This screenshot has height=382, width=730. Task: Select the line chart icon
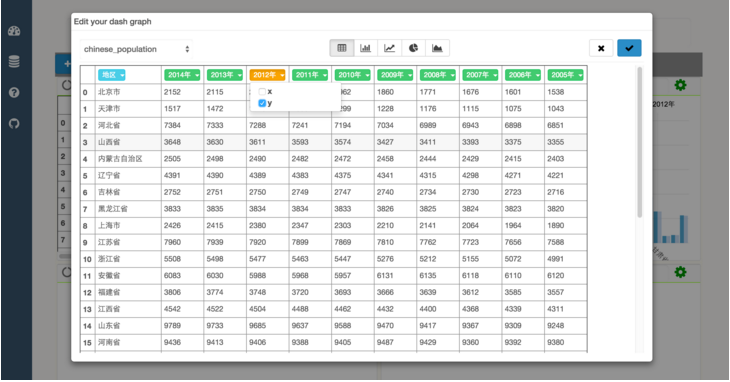click(x=390, y=48)
